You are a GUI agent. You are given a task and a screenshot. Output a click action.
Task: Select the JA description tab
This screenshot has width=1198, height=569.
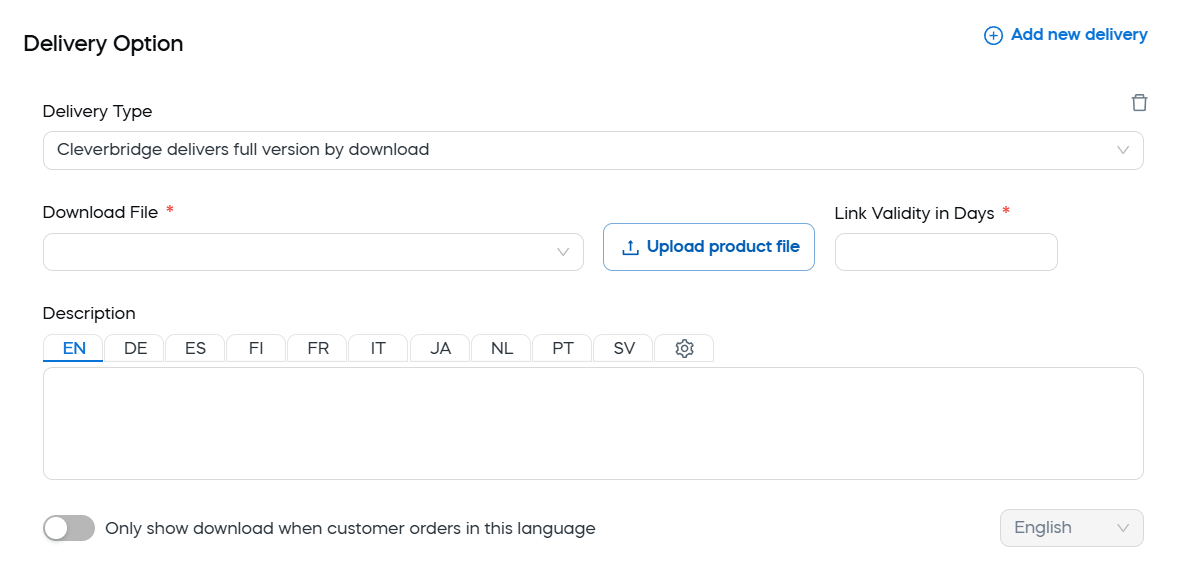[x=440, y=348]
